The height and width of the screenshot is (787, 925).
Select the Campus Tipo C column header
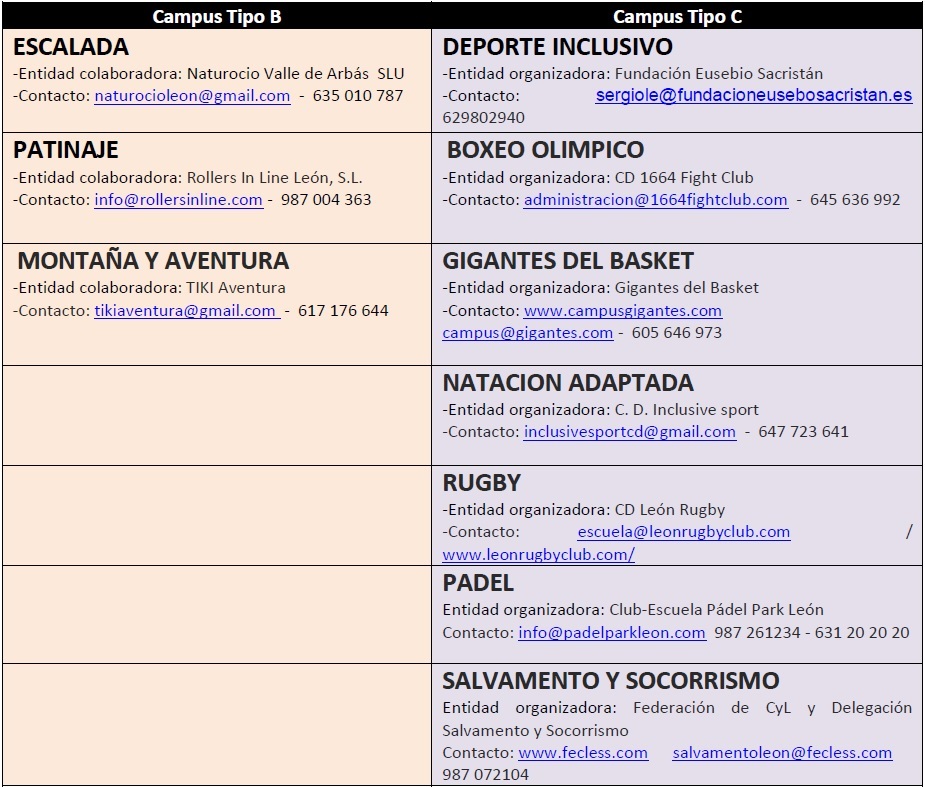(x=677, y=17)
